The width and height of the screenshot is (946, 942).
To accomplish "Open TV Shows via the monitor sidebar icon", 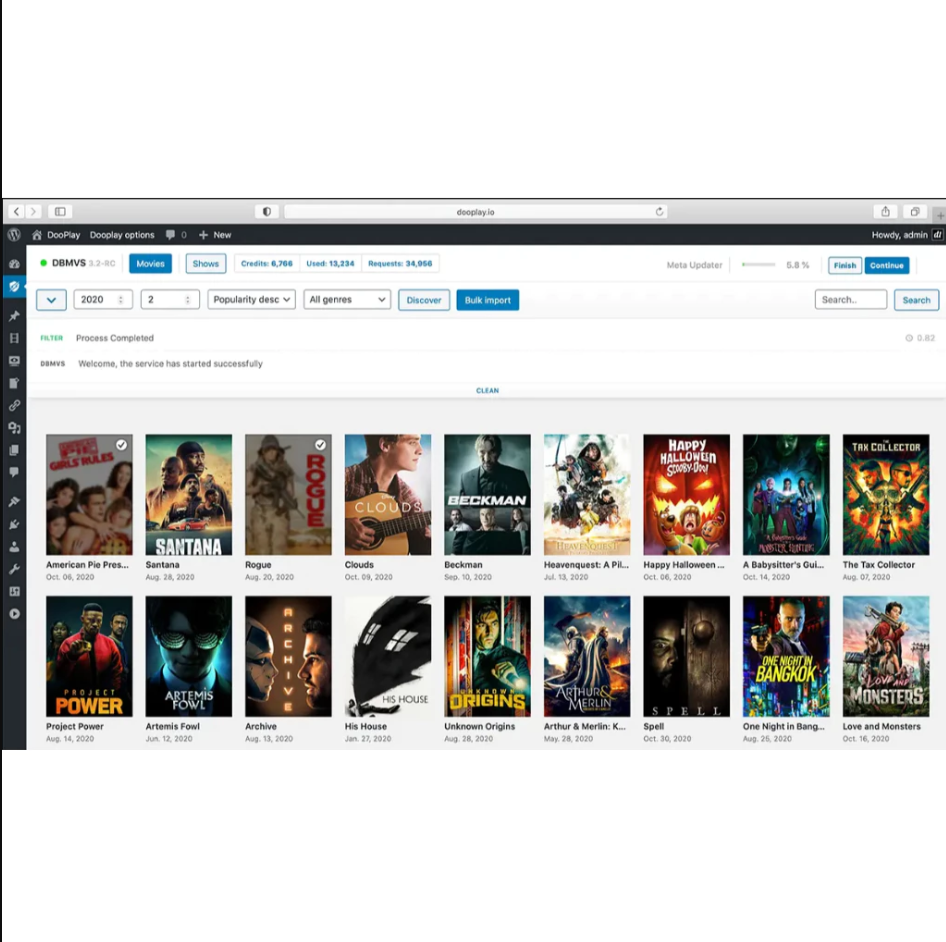I will (14, 360).
